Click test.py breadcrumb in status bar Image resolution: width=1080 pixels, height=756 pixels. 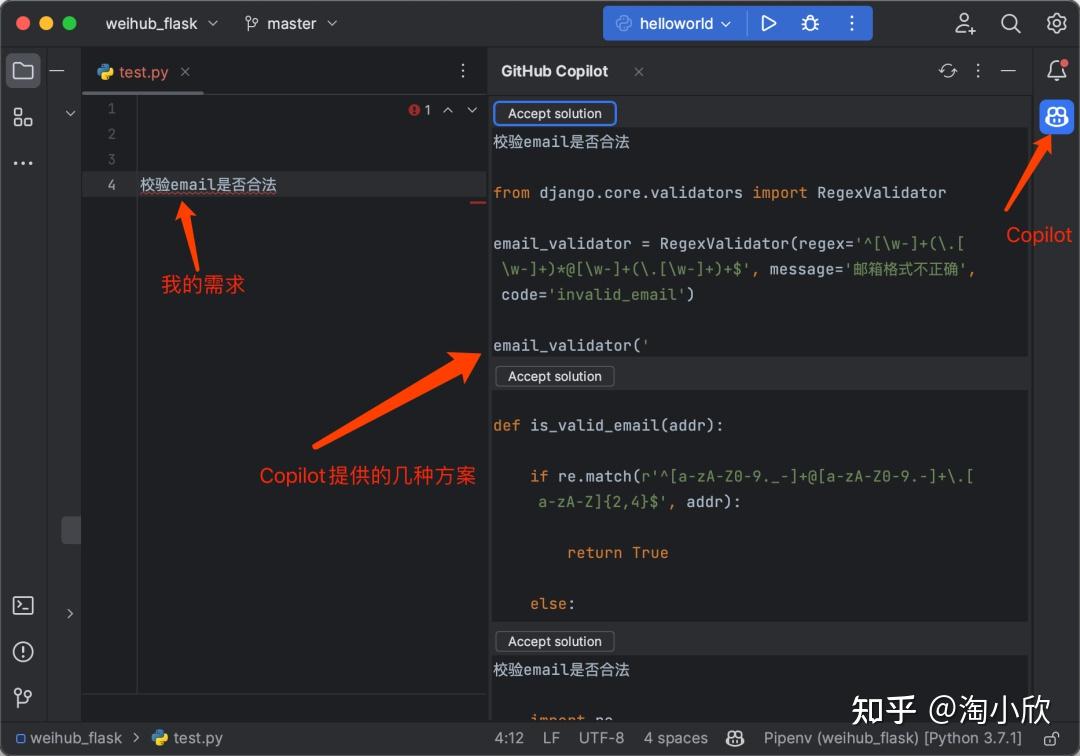point(187,738)
